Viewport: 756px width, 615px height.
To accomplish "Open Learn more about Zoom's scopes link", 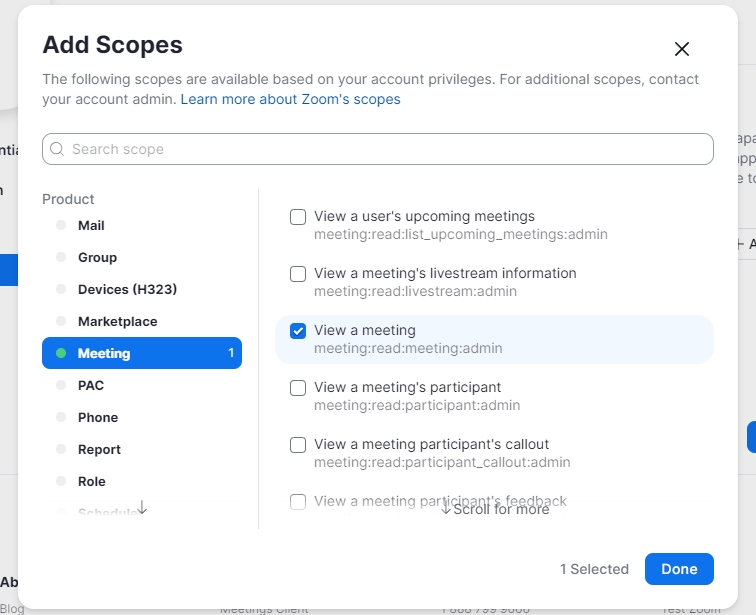I will 290,99.
